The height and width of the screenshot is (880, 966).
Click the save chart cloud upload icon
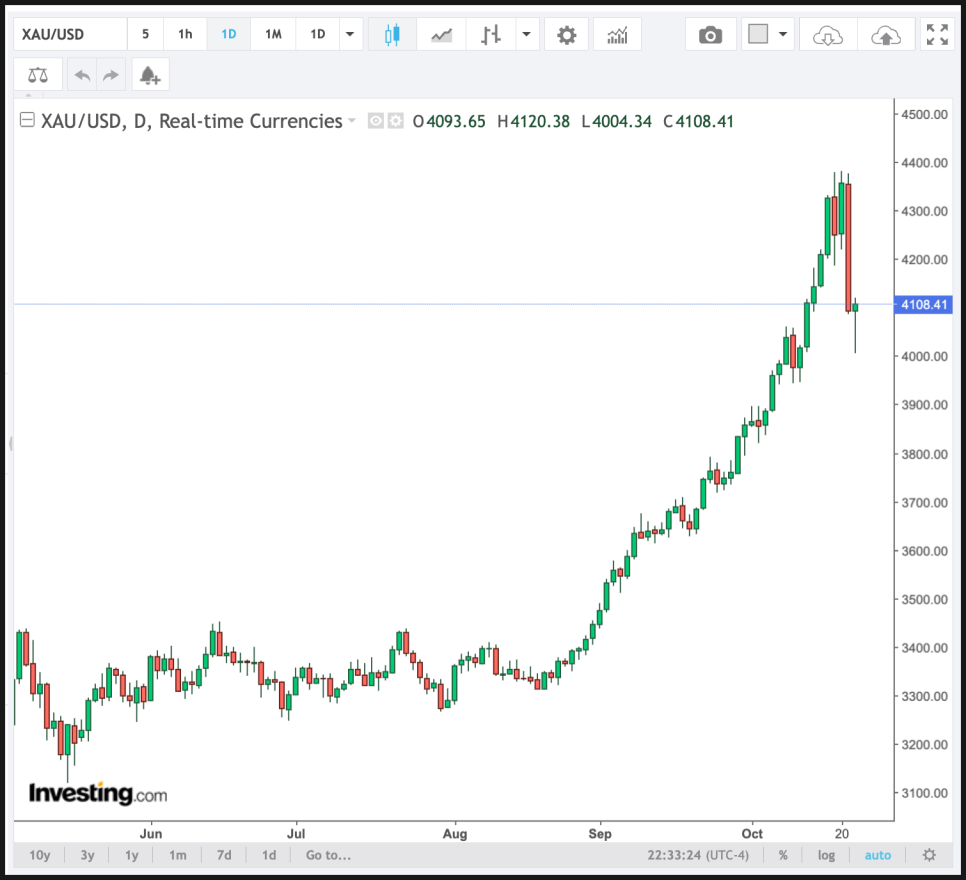point(885,35)
